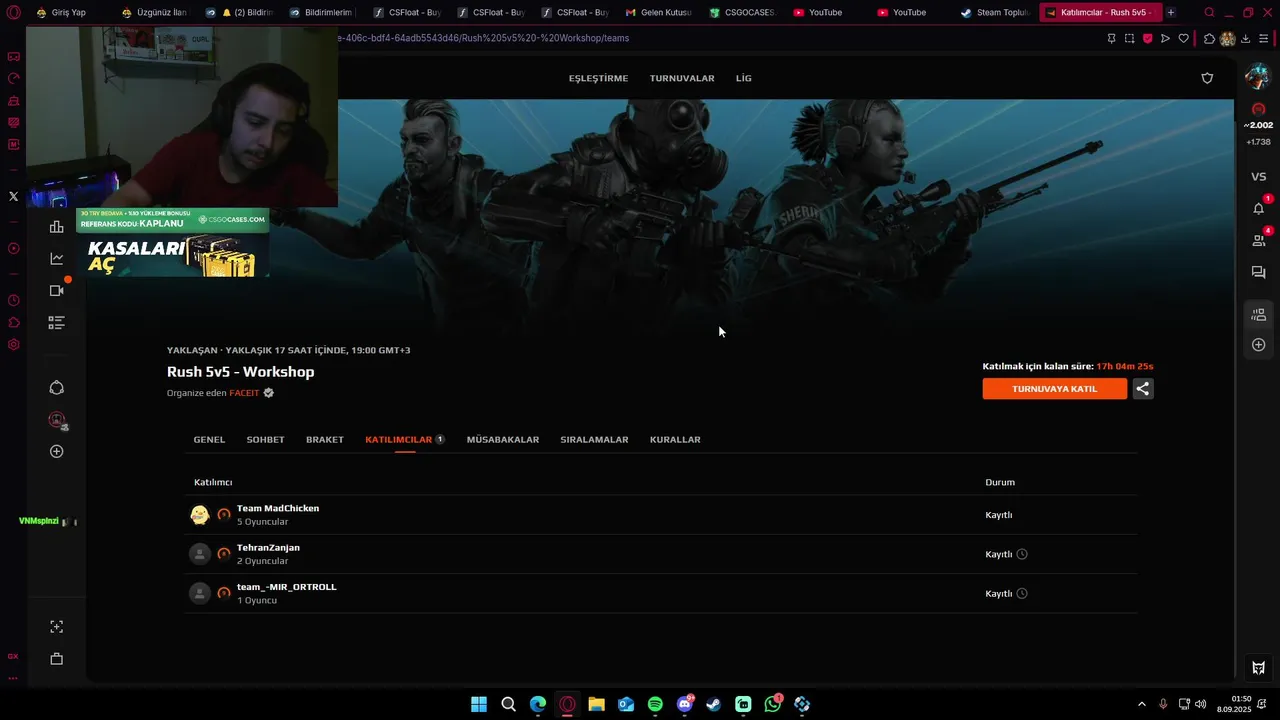Open the TehranZanjan team entry
Screen dimensions: 1280x720
point(661,554)
